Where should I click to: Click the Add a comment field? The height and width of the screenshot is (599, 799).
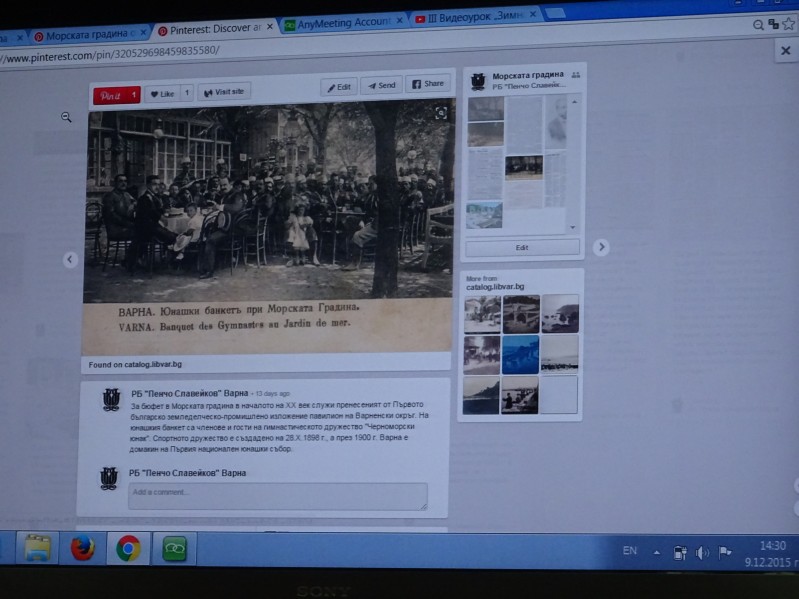click(x=277, y=495)
